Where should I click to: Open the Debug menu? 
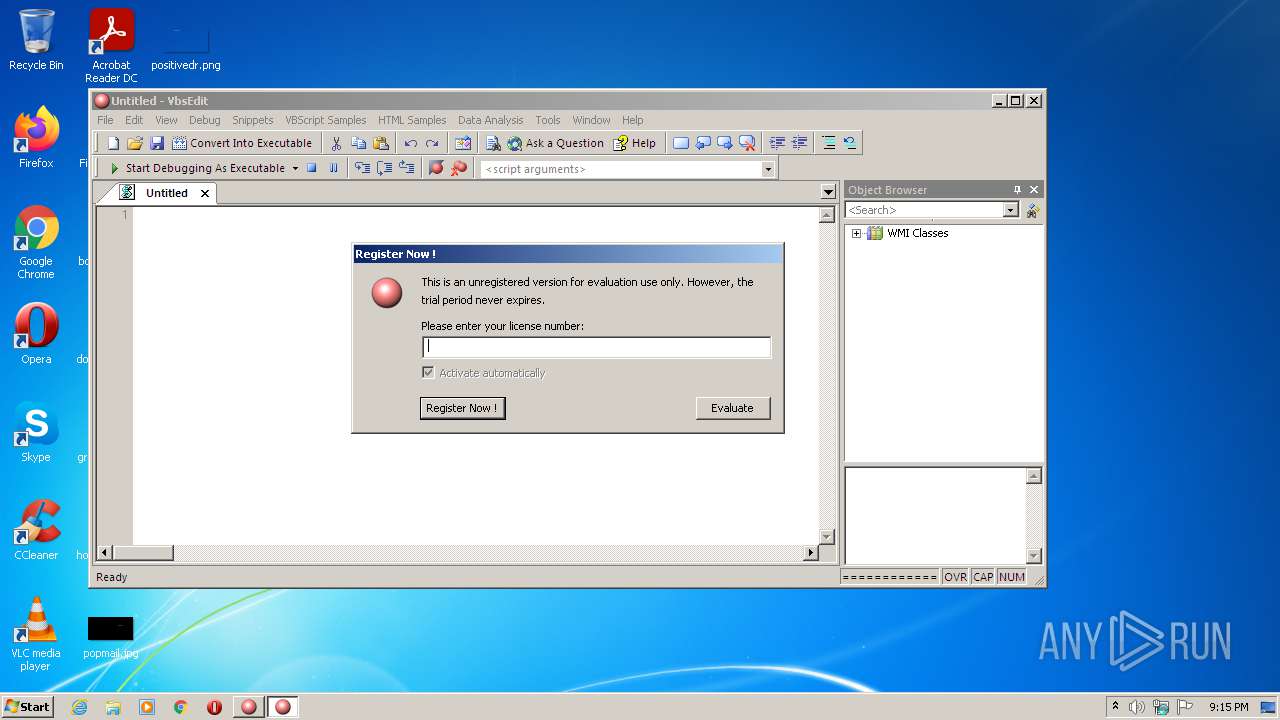click(x=204, y=120)
